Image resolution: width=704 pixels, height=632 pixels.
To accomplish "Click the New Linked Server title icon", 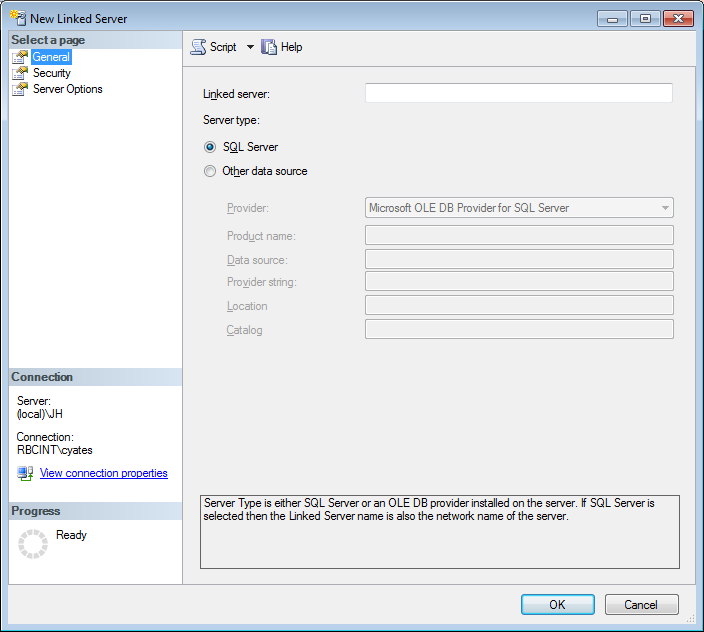I will [x=17, y=18].
